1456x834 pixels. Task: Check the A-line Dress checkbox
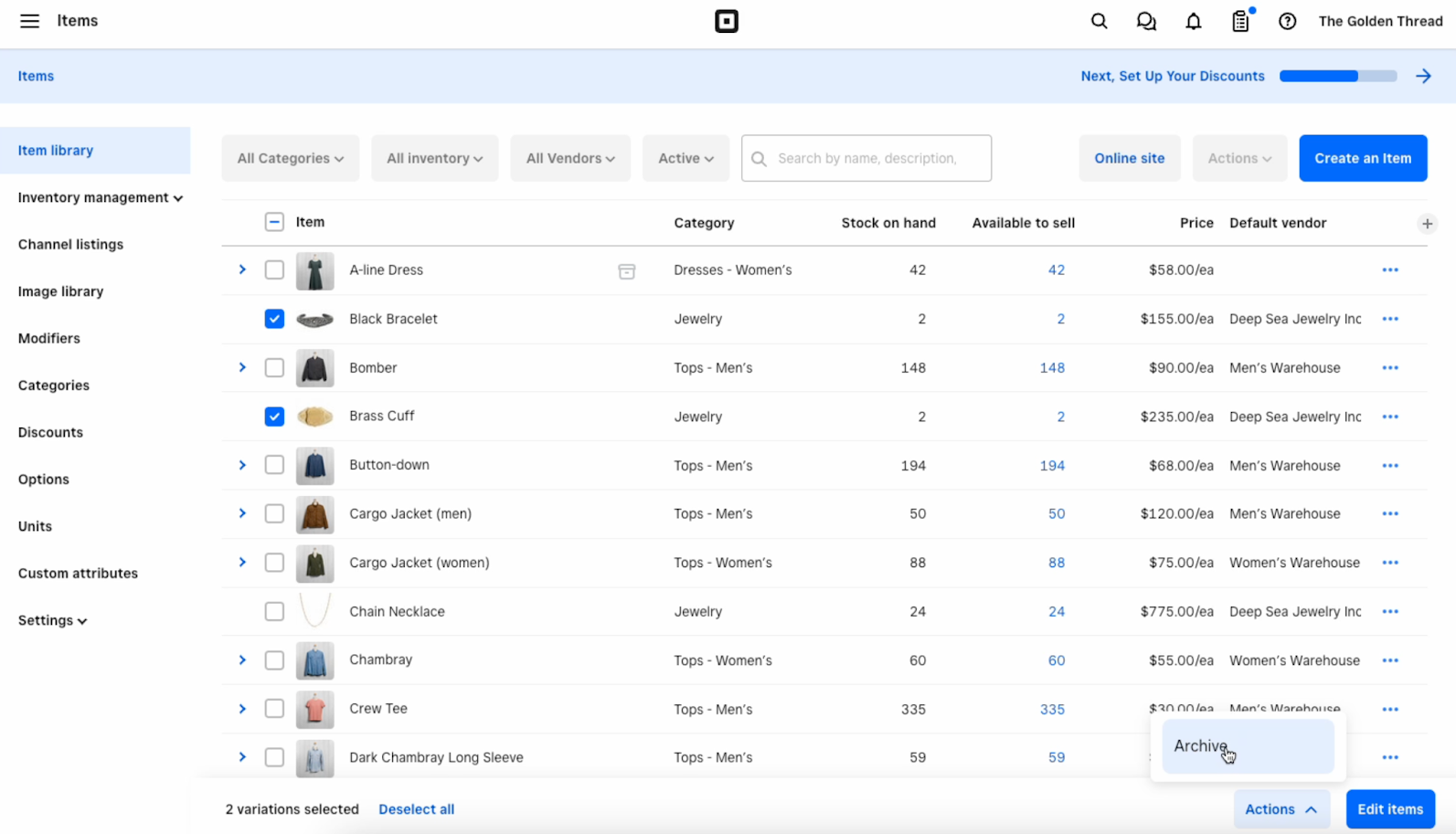(x=274, y=269)
